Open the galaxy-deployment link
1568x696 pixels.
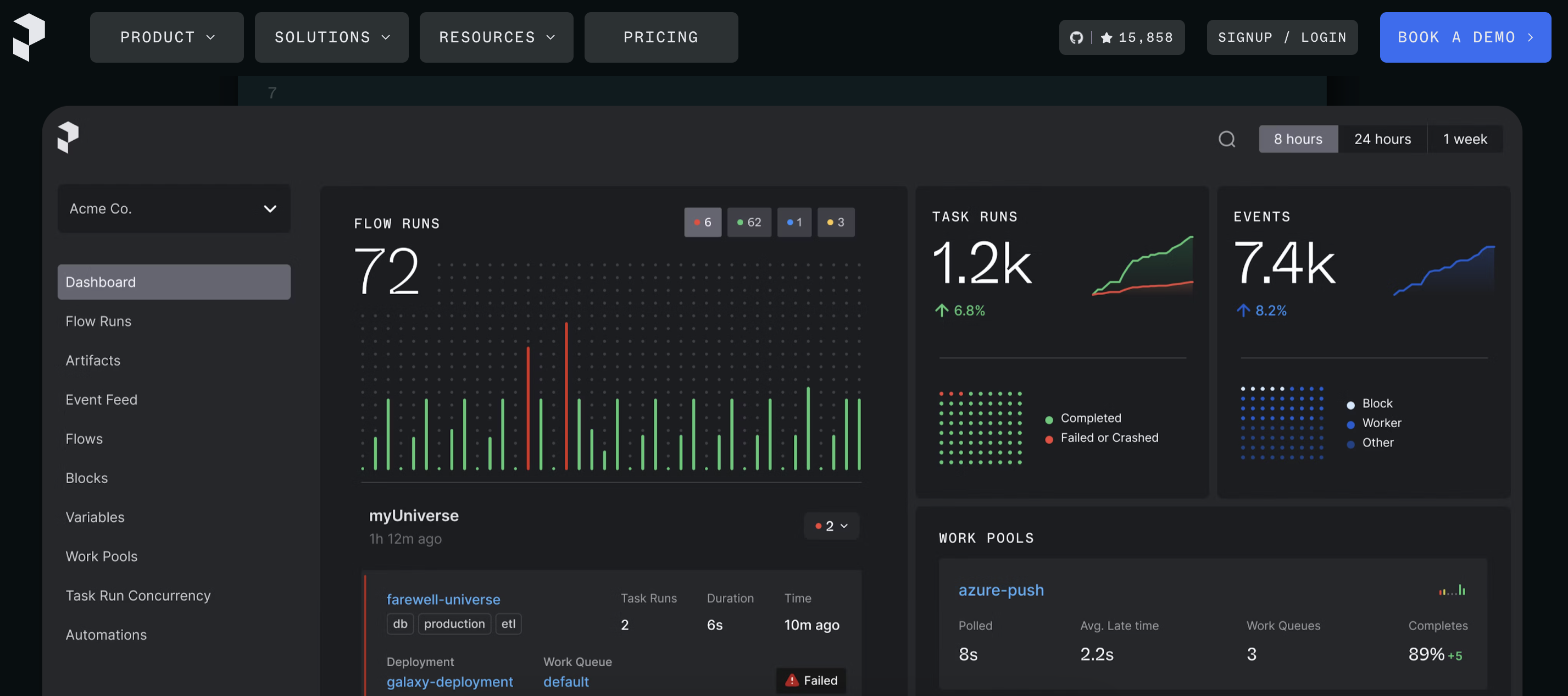[450, 682]
